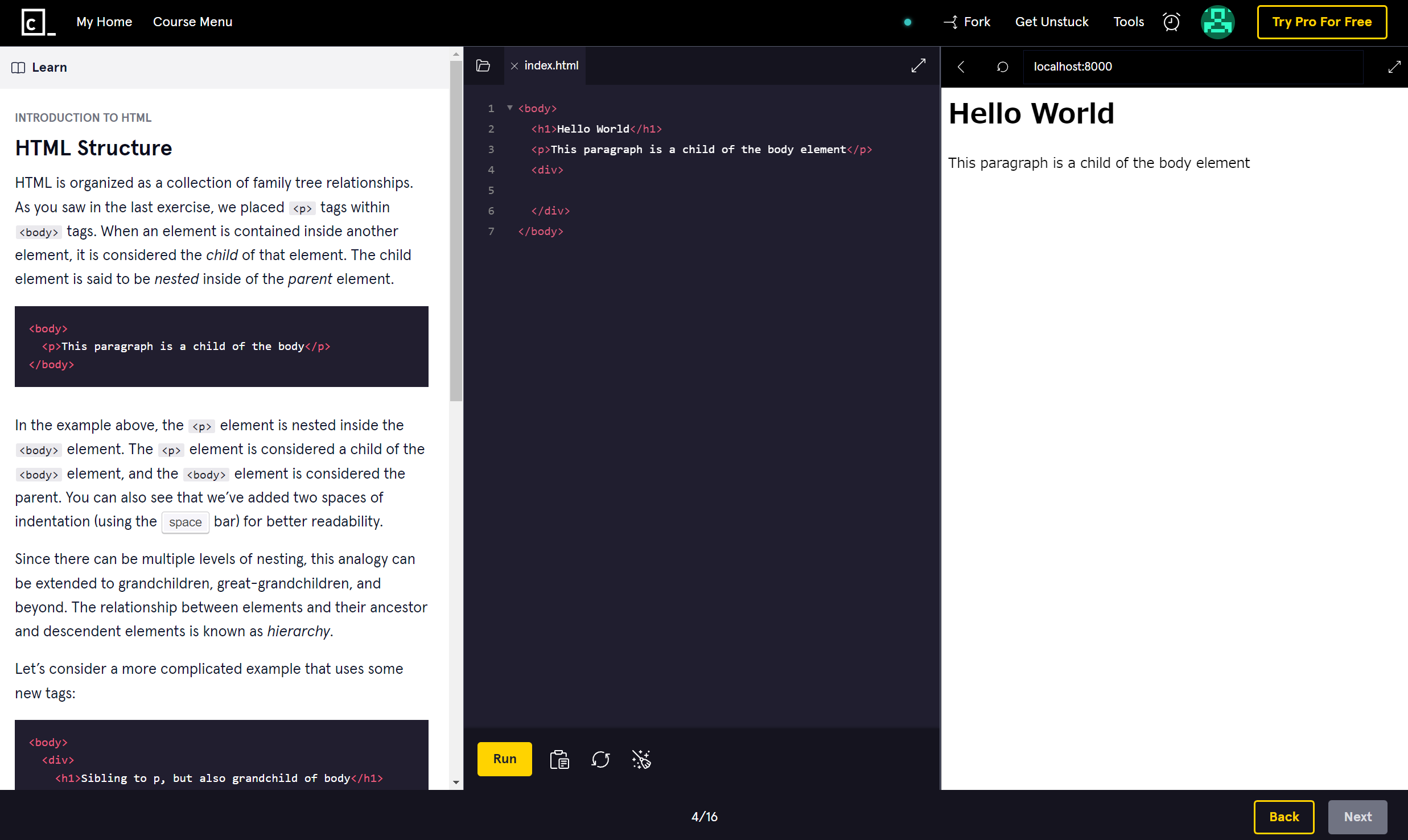The height and width of the screenshot is (840, 1408).
Task: Go back in the preview browser
Action: click(961, 67)
